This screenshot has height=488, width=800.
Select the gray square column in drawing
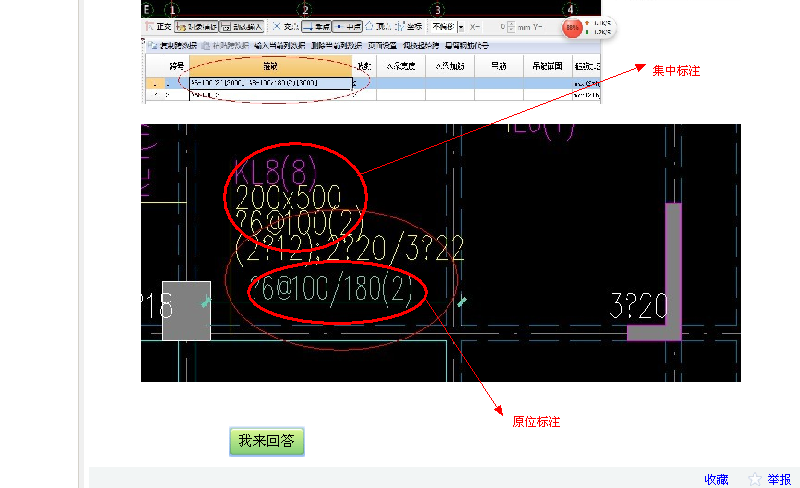click(186, 310)
